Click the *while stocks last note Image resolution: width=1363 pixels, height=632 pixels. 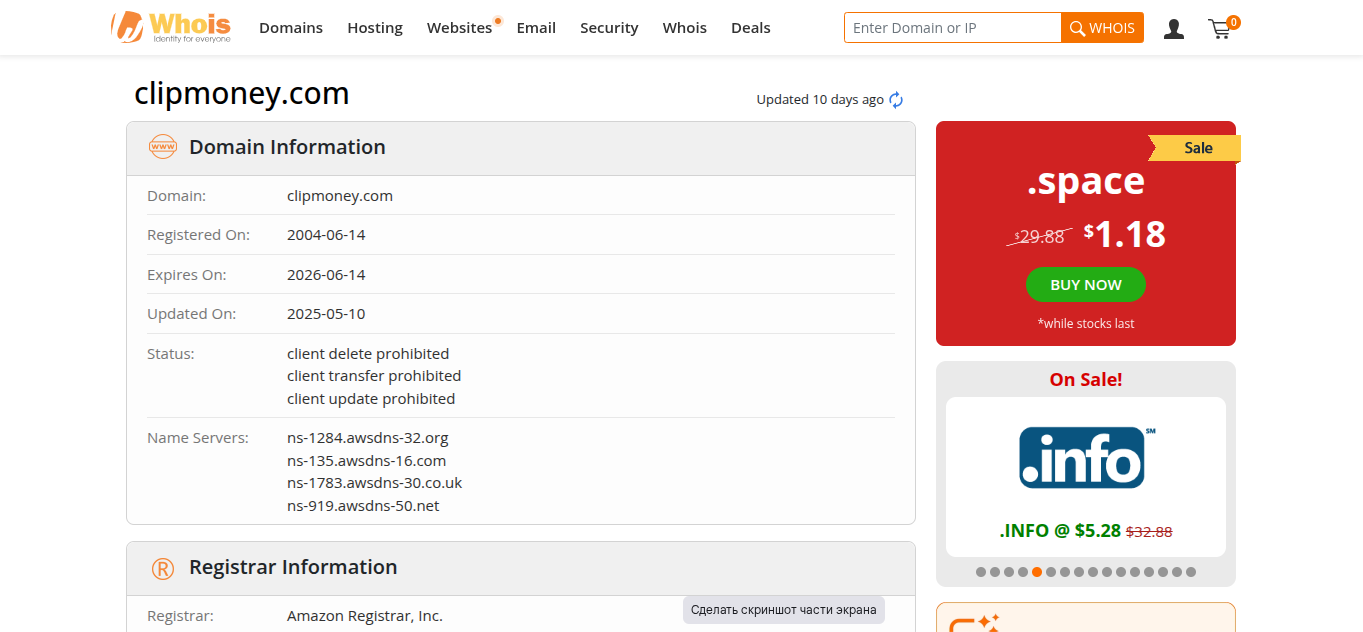1086,324
